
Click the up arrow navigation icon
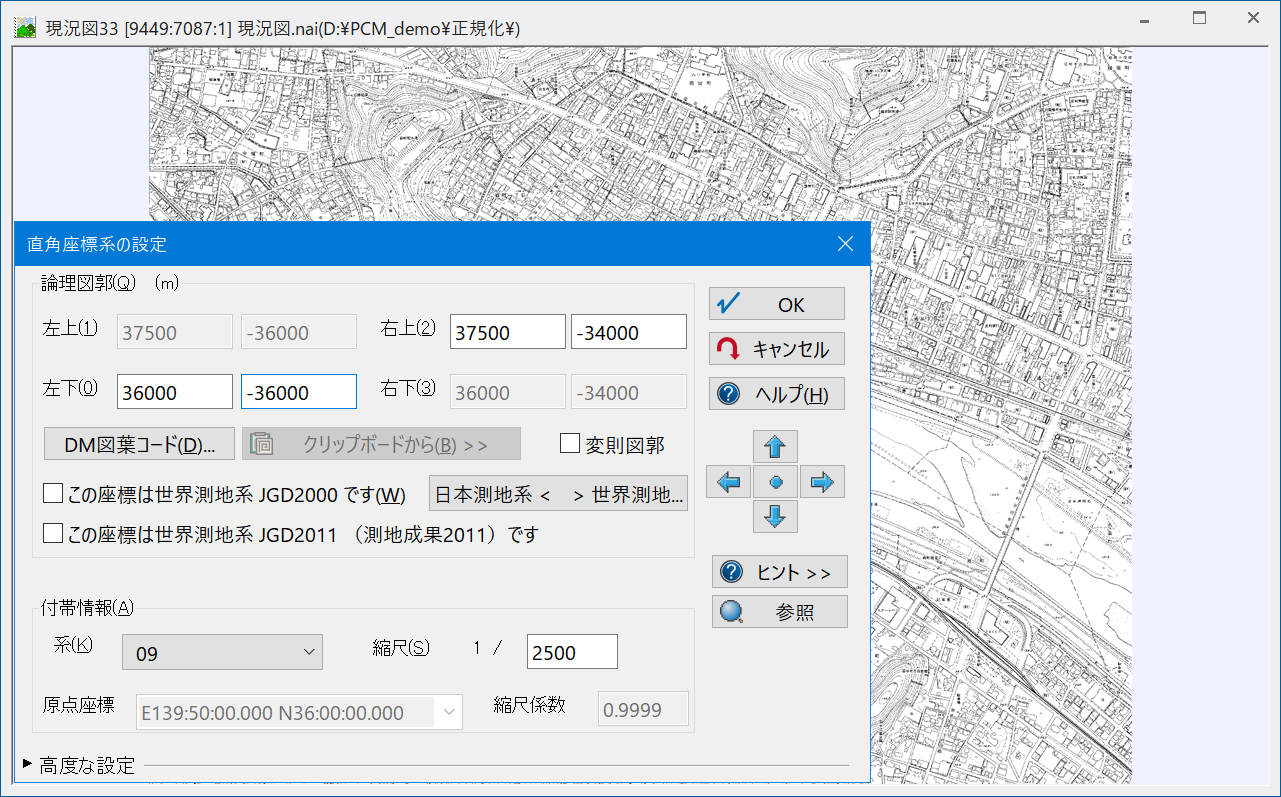tap(775, 446)
